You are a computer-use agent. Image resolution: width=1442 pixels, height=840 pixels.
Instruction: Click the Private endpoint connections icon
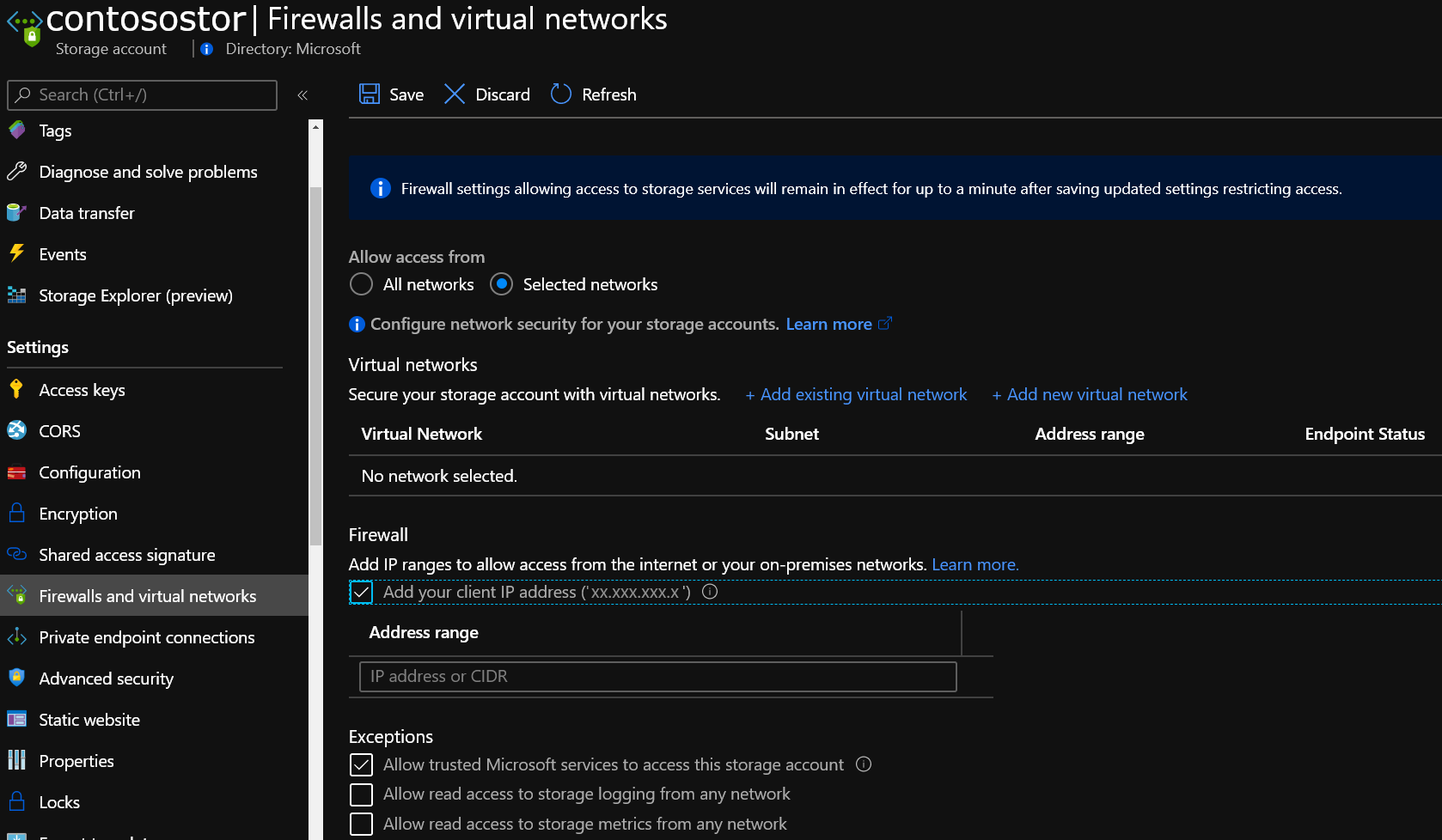(x=17, y=637)
